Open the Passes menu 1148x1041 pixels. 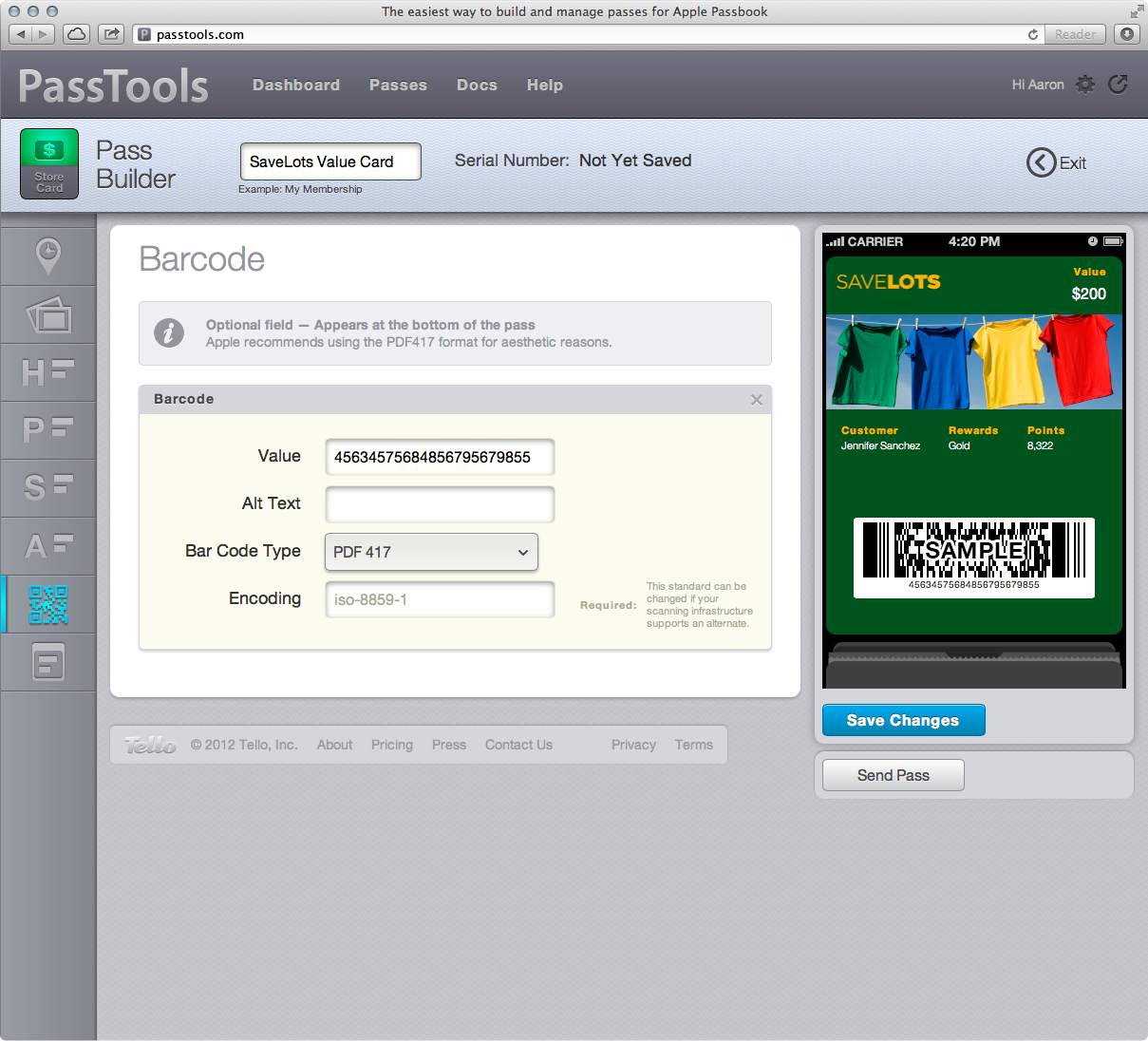(x=398, y=85)
